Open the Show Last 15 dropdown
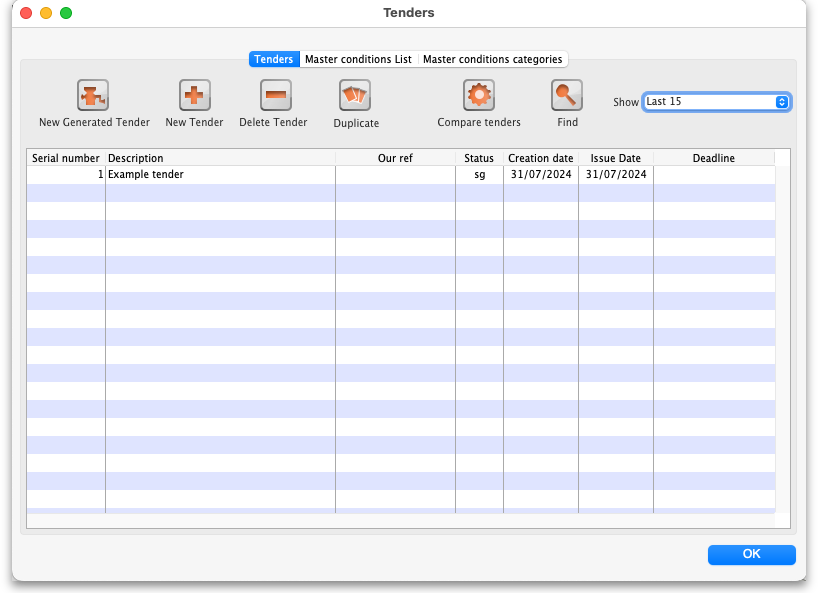This screenshot has width=818, height=593. [716, 102]
